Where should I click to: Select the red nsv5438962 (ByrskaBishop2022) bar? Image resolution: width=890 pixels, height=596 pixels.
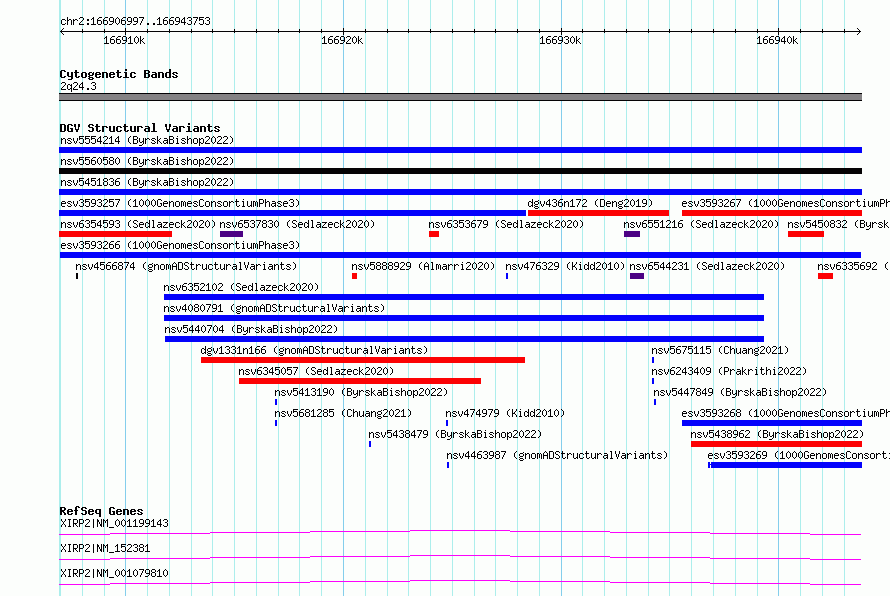pos(776,444)
